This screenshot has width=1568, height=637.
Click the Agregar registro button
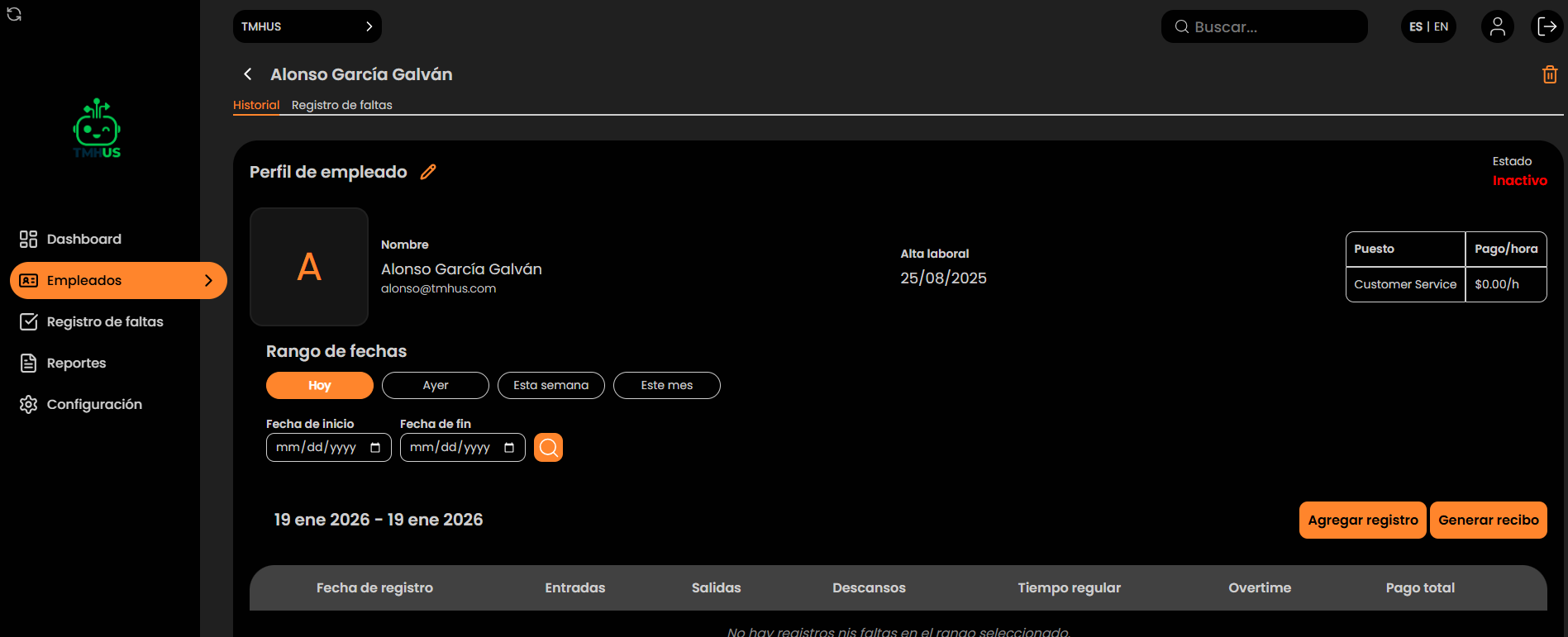click(x=1362, y=521)
